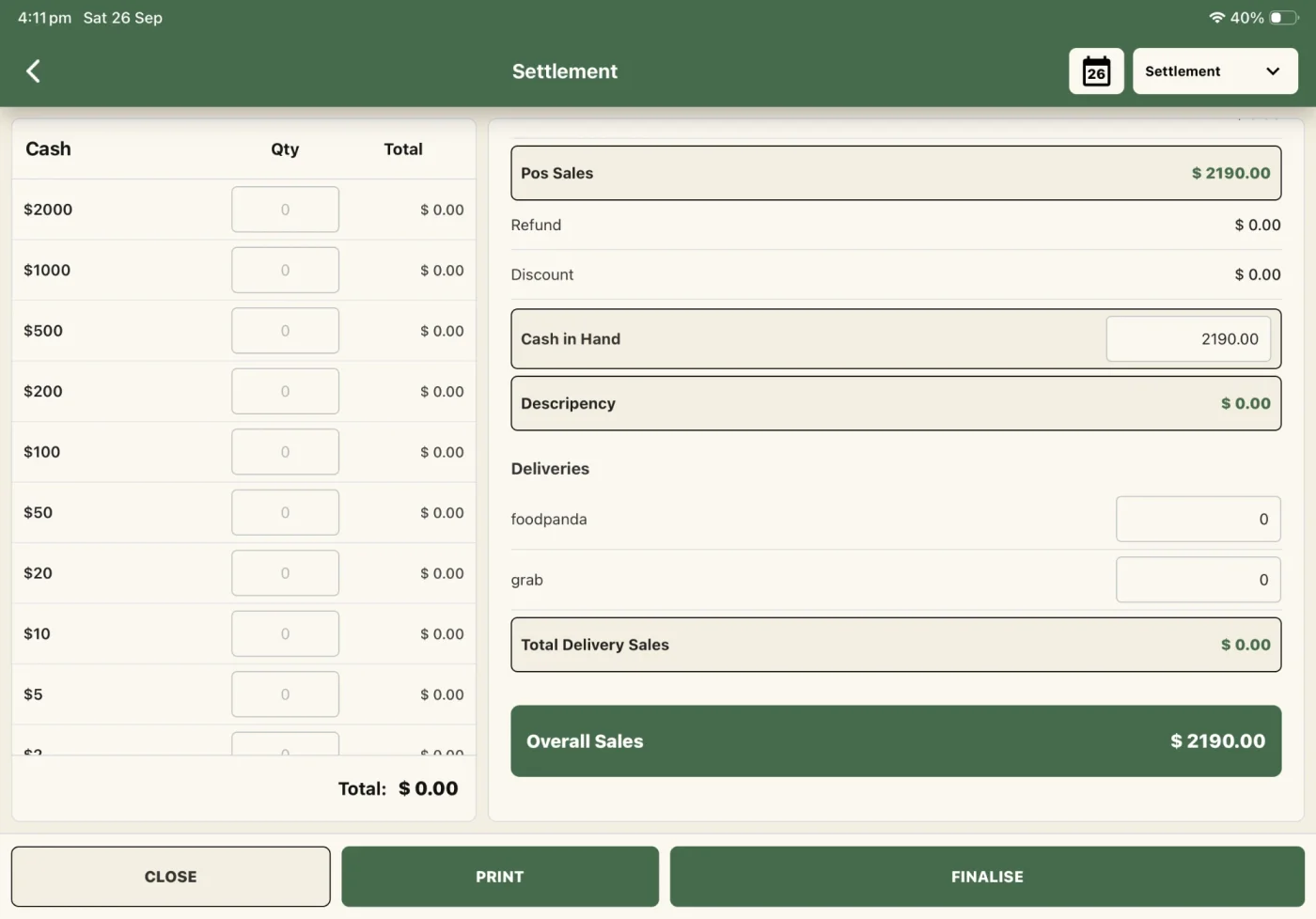
Task: Click the Total column header
Action: tap(403, 148)
